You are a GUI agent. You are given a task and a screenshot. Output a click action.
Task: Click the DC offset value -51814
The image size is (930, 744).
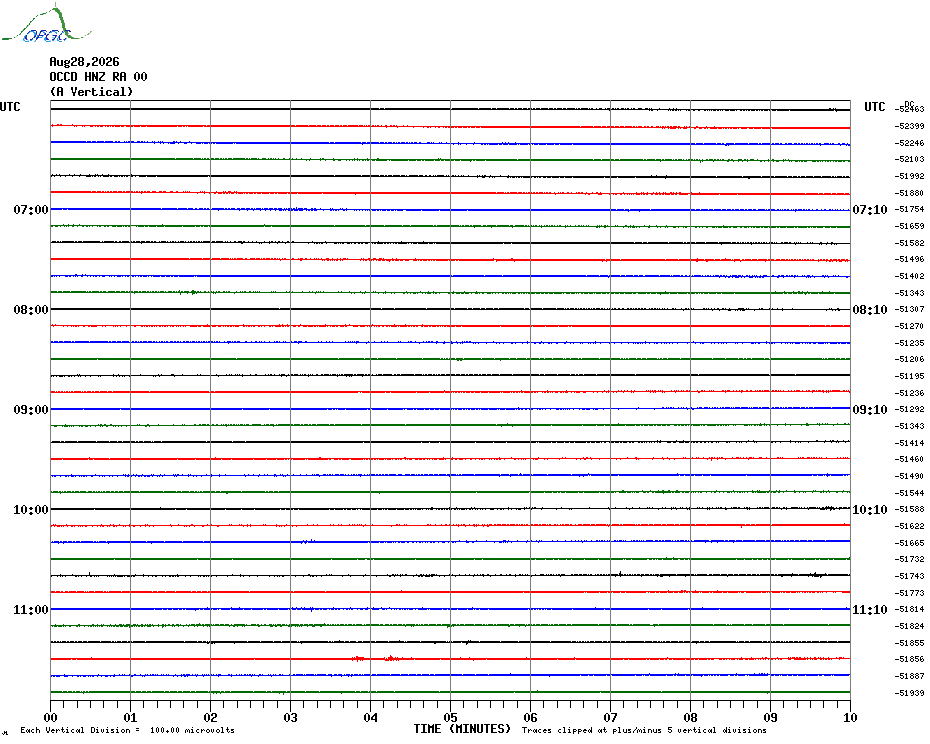[x=910, y=609]
